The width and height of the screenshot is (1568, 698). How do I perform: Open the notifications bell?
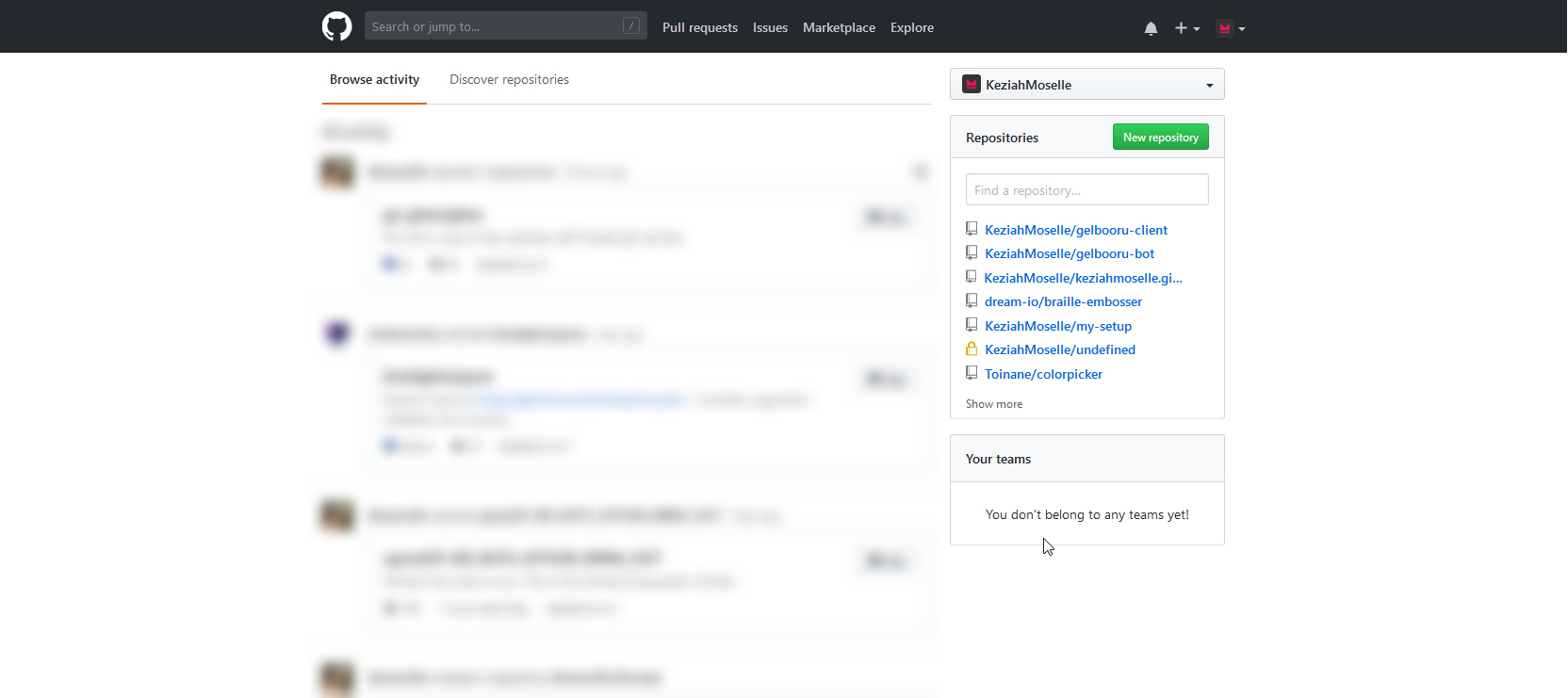click(1151, 28)
